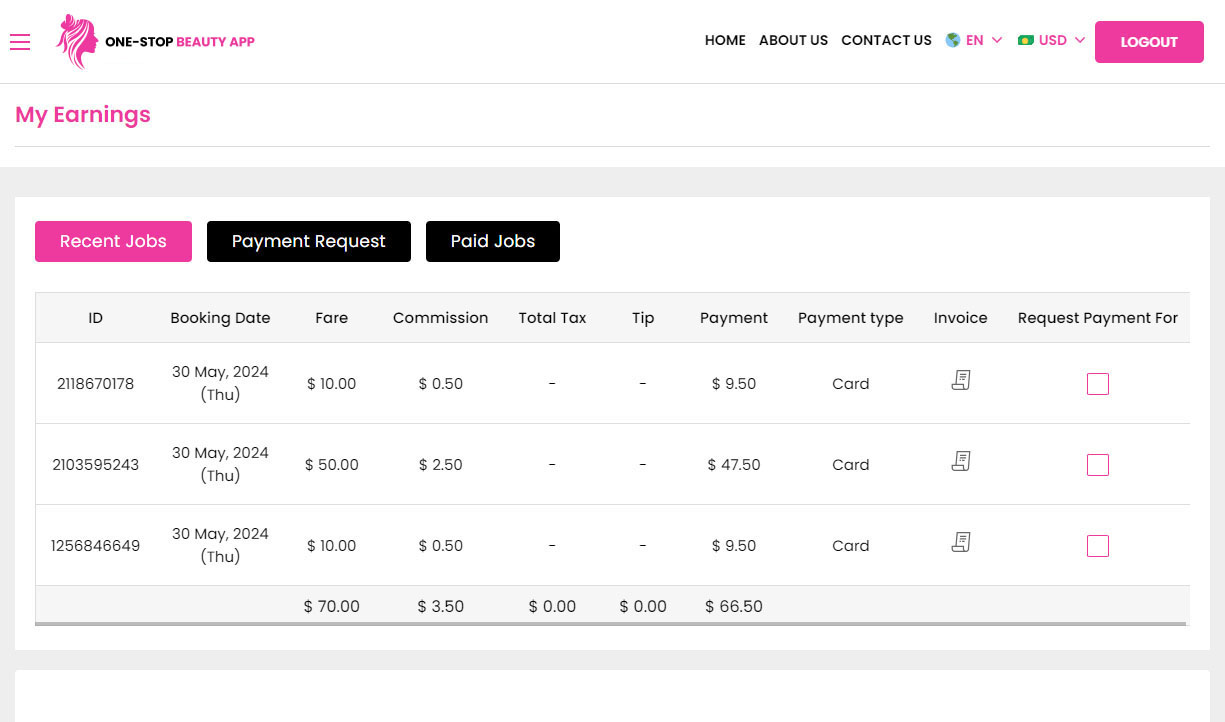The image size is (1225, 722).
Task: Open the ABOUT US page
Action: [793, 40]
